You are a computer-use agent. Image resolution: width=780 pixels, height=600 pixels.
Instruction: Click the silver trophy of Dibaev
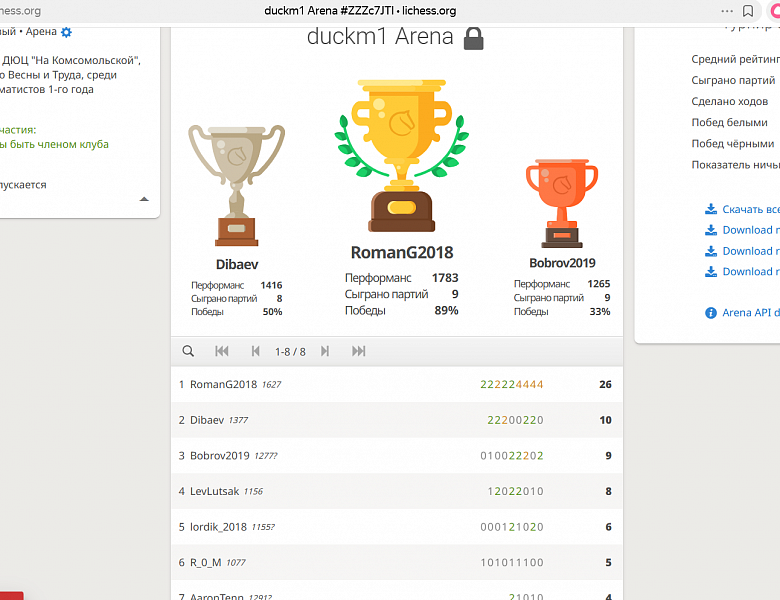(236, 186)
